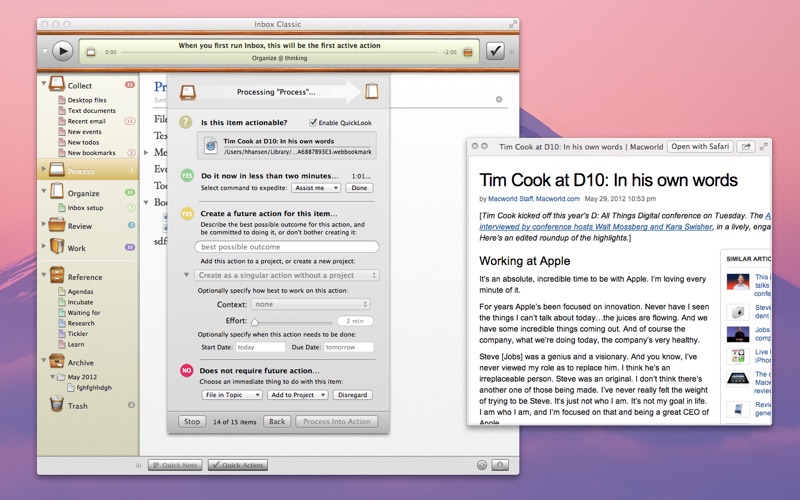Click the Work folder icon

57,246
